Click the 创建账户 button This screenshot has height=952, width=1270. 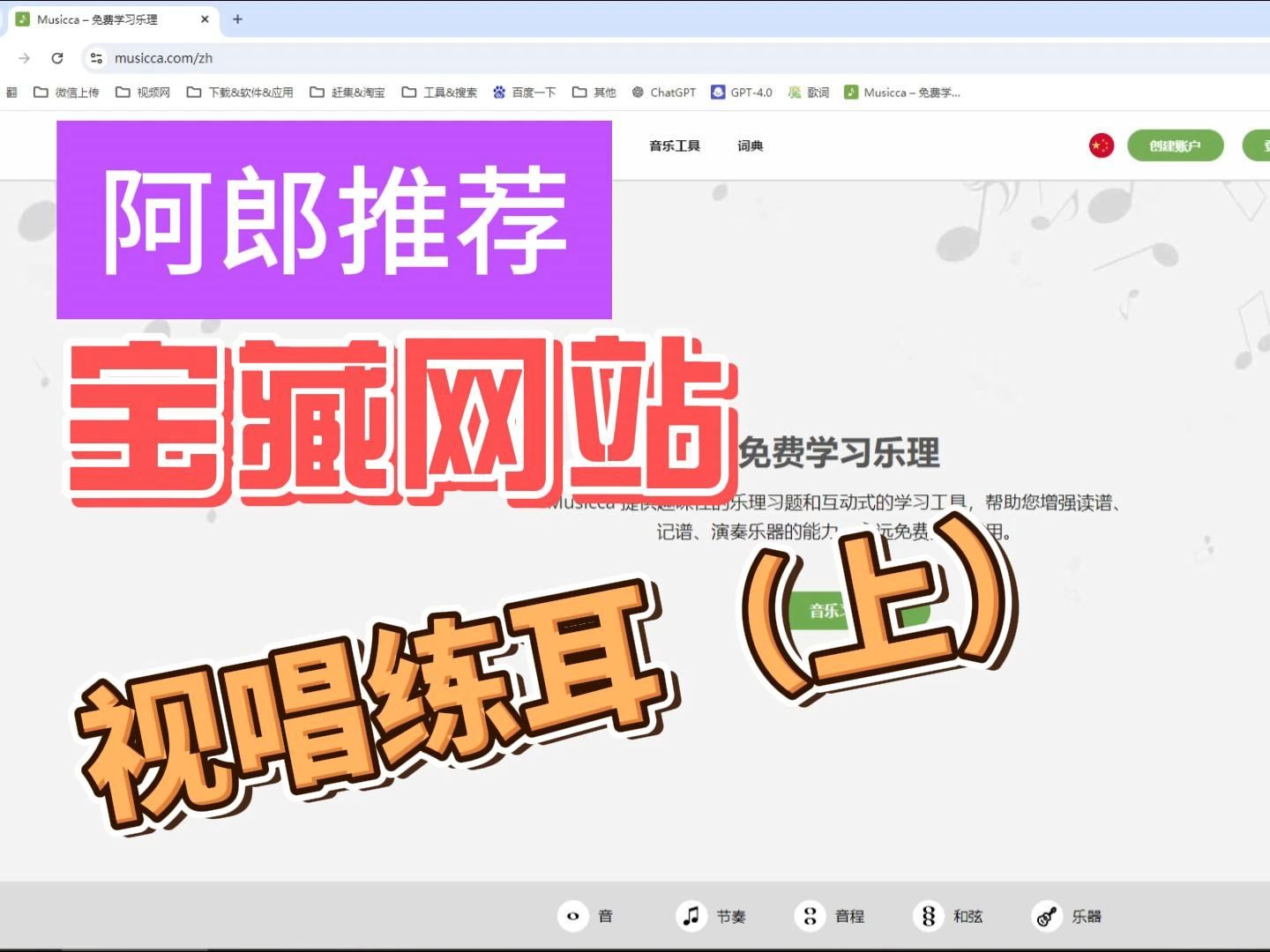[x=1176, y=145]
